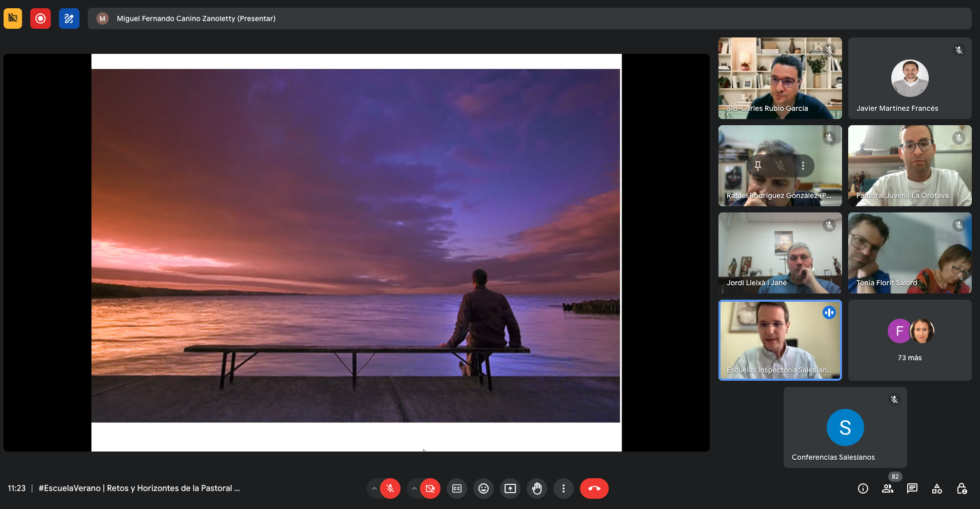Turn on the camera
Image resolution: width=980 pixels, height=509 pixels.
[x=430, y=488]
